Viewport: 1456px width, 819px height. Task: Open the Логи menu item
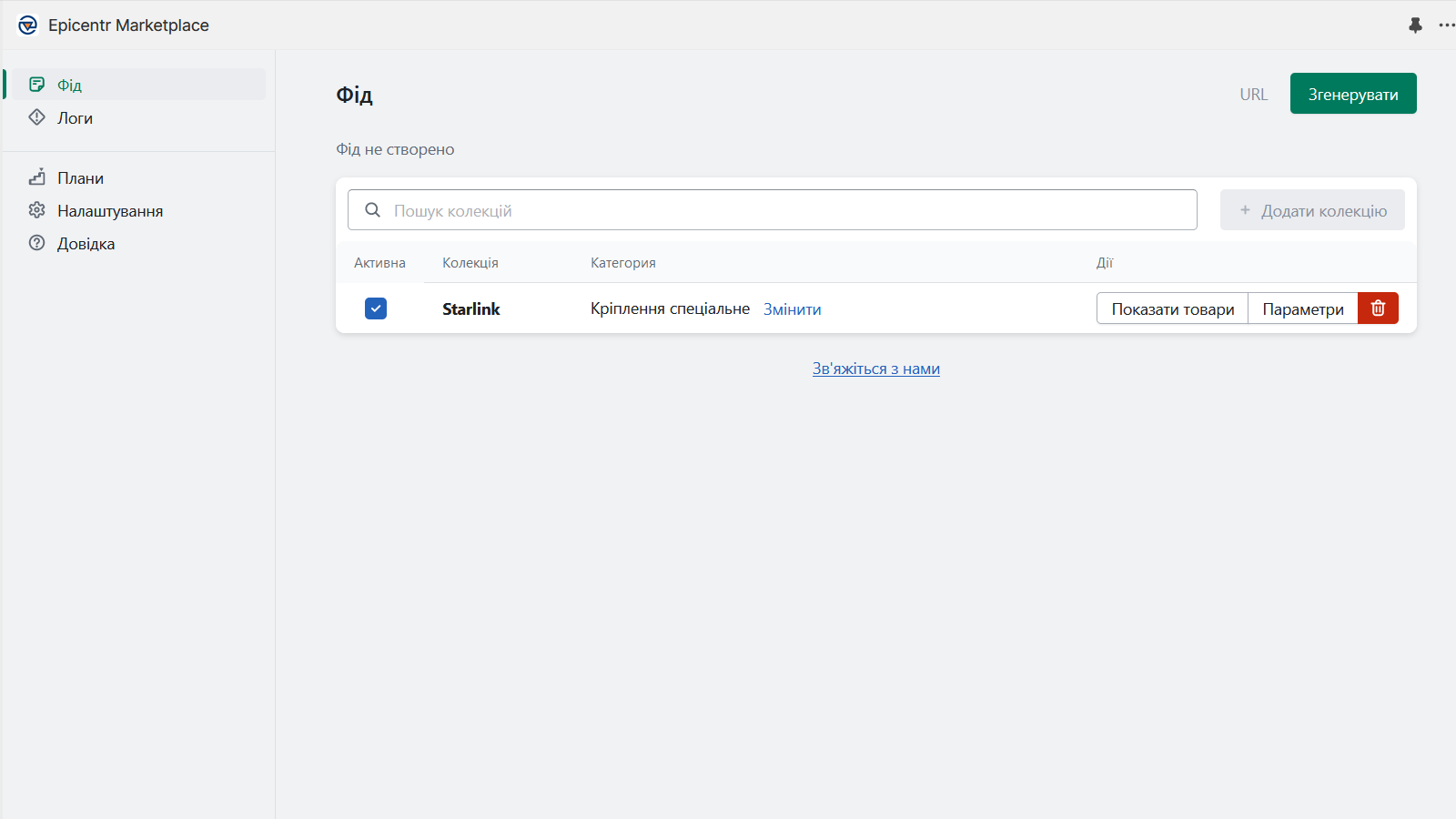coord(75,118)
